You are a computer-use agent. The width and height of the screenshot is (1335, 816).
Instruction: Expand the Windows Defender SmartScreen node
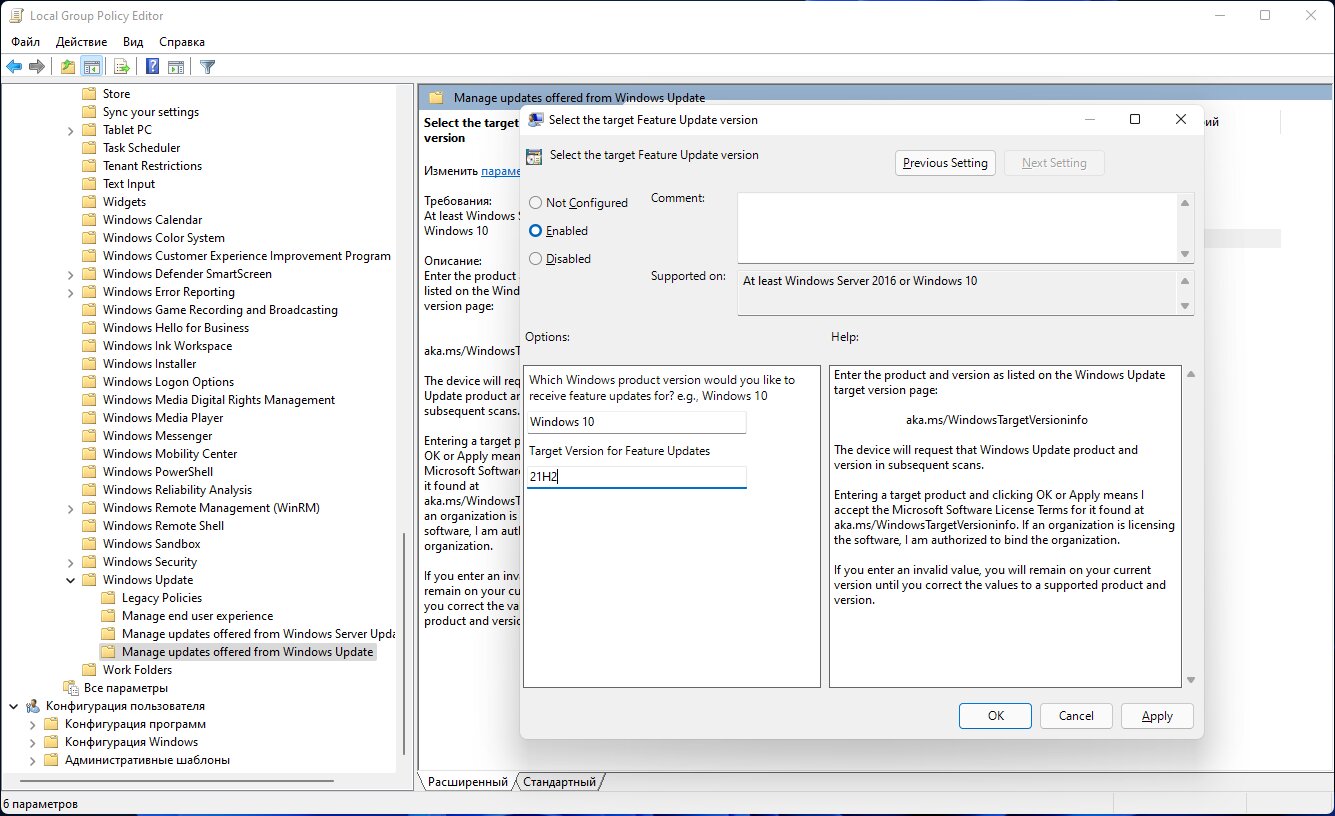click(x=71, y=274)
